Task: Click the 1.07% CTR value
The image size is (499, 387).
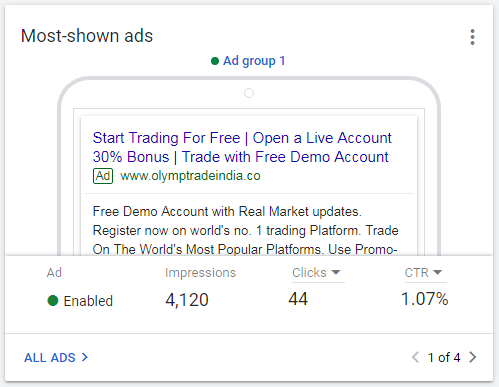Action: pyautogui.click(x=425, y=299)
